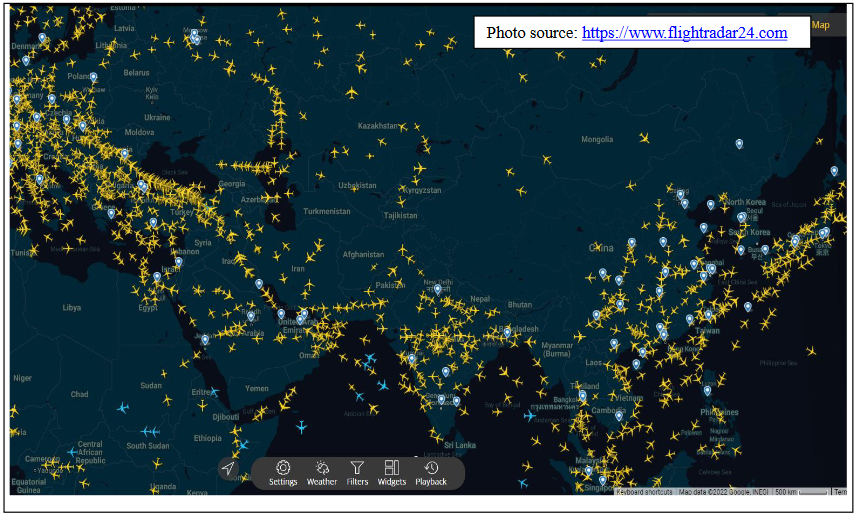Start Playback of historical flights
The image size is (860, 528).
pos(431,473)
